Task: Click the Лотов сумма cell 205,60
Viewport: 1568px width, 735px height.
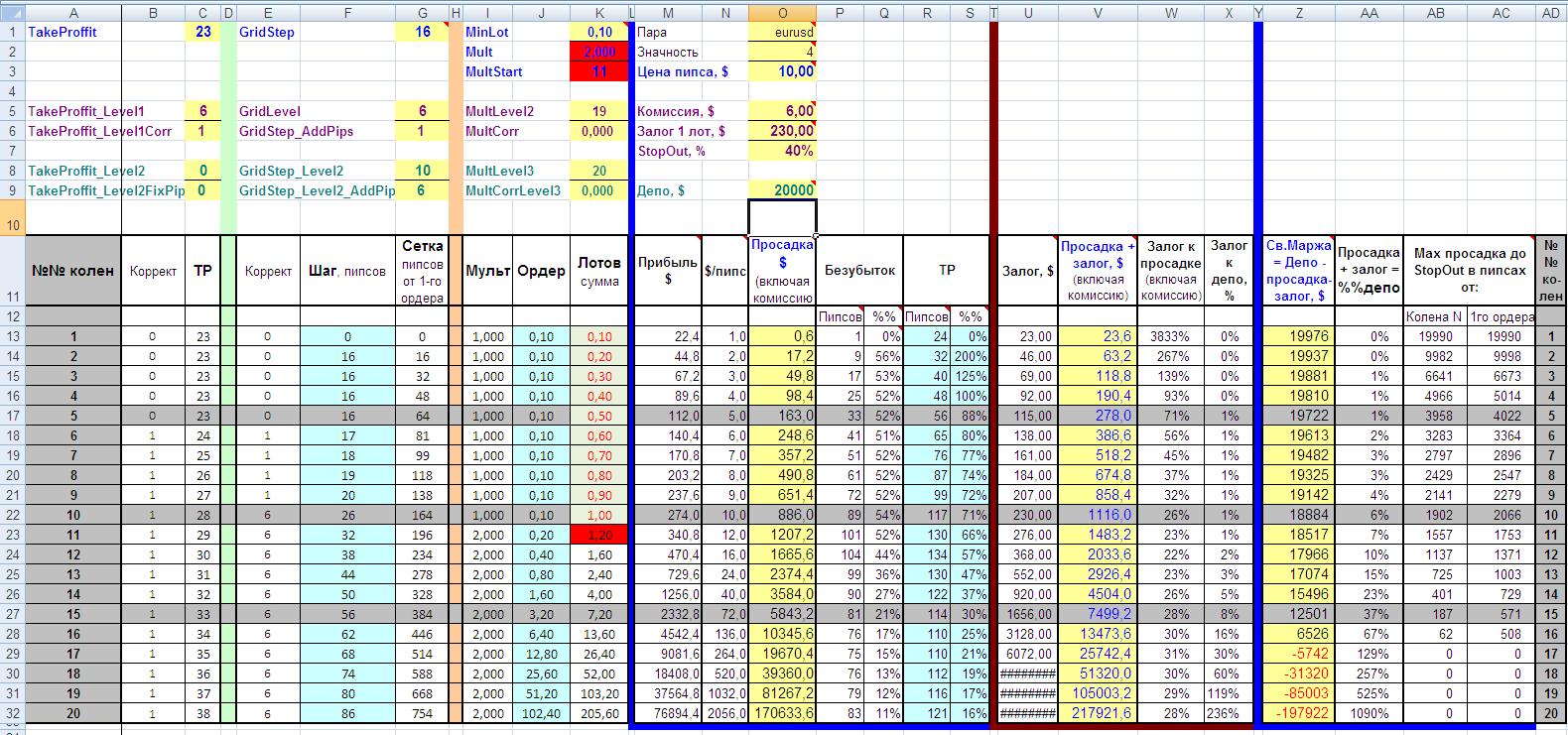Action: click(x=599, y=713)
